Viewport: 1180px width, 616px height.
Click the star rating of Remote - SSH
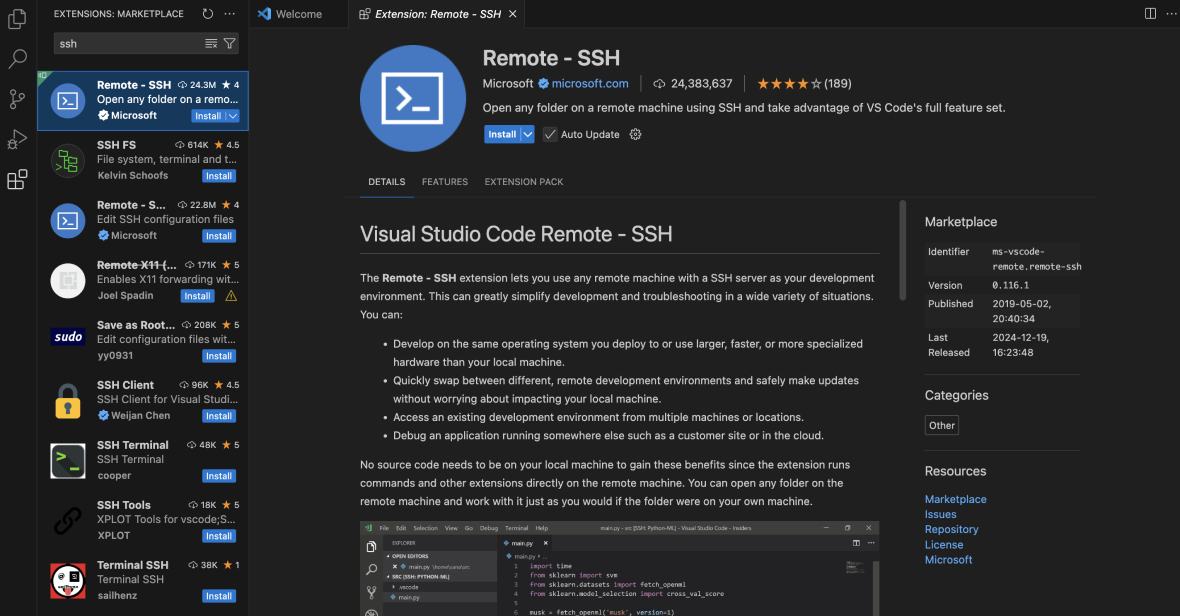tap(789, 83)
